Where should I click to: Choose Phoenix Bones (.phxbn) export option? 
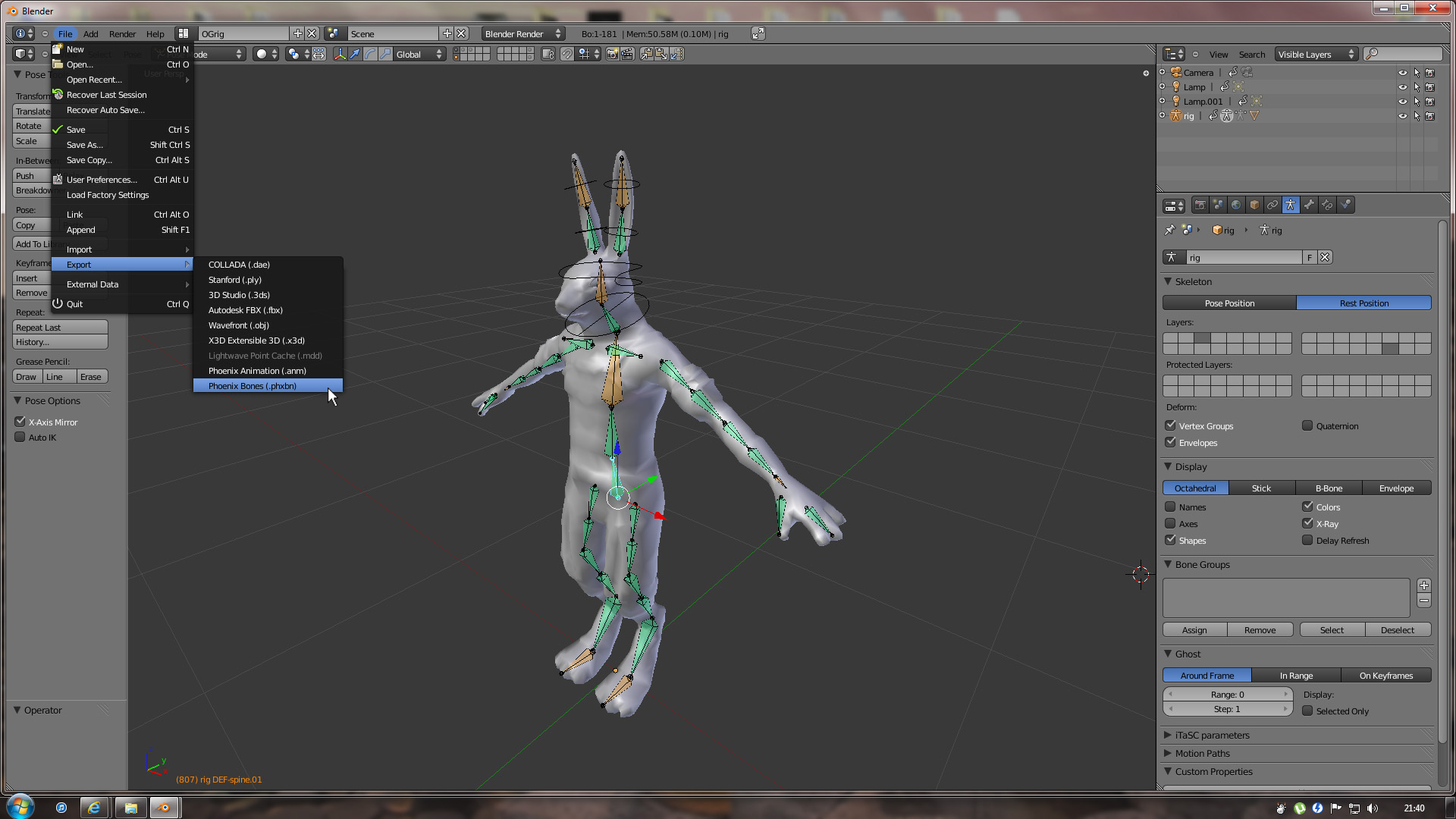pyautogui.click(x=253, y=386)
